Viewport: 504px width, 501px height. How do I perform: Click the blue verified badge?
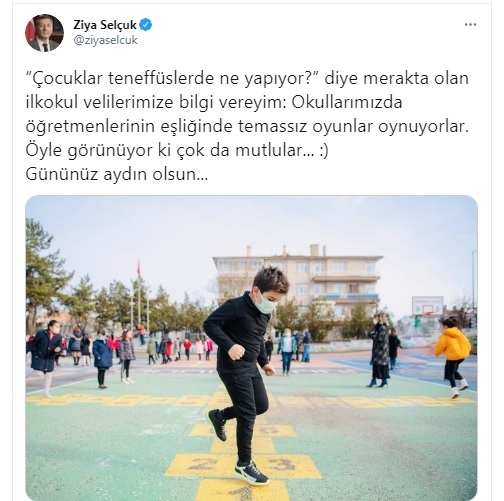[146, 25]
